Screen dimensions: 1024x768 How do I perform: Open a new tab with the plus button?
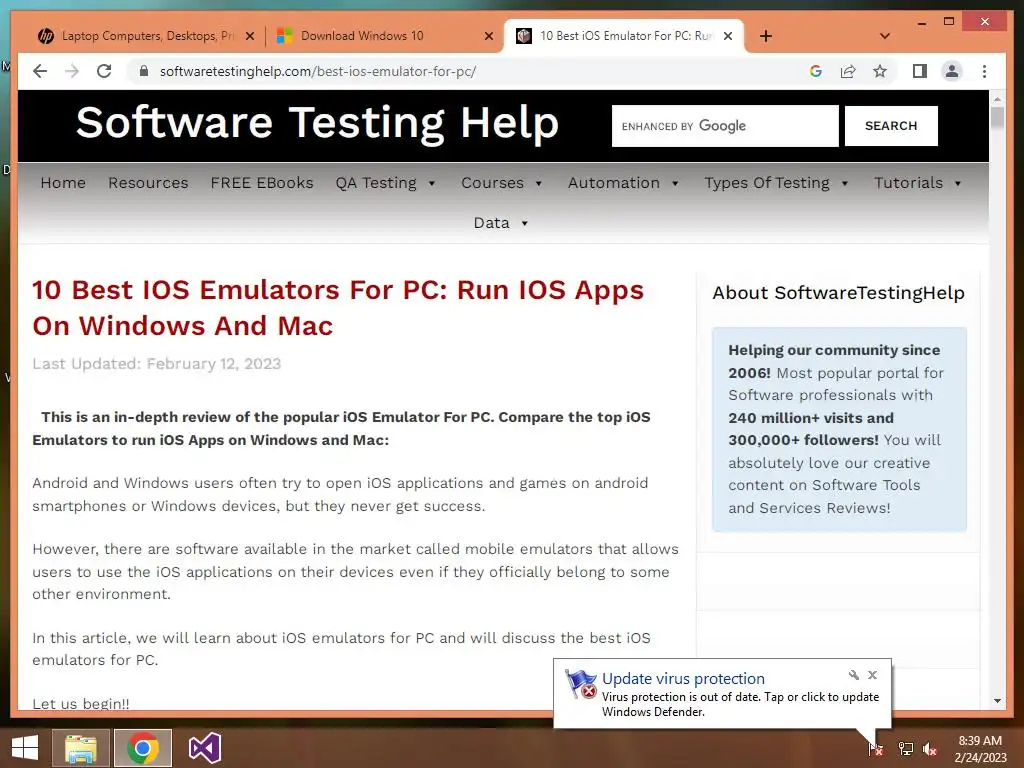(x=766, y=36)
